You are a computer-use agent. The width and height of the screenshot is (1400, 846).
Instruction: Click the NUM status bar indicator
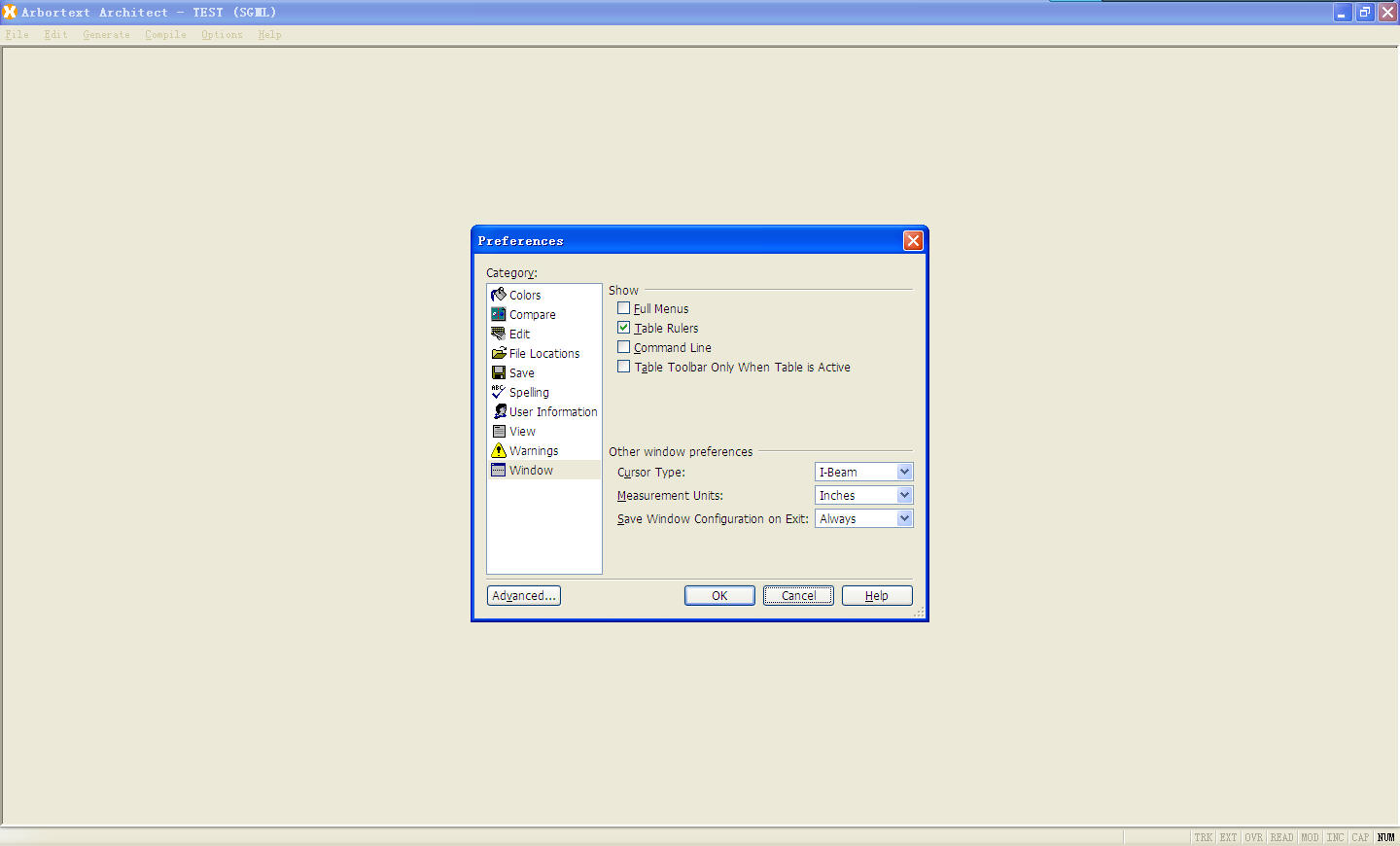(1385, 837)
